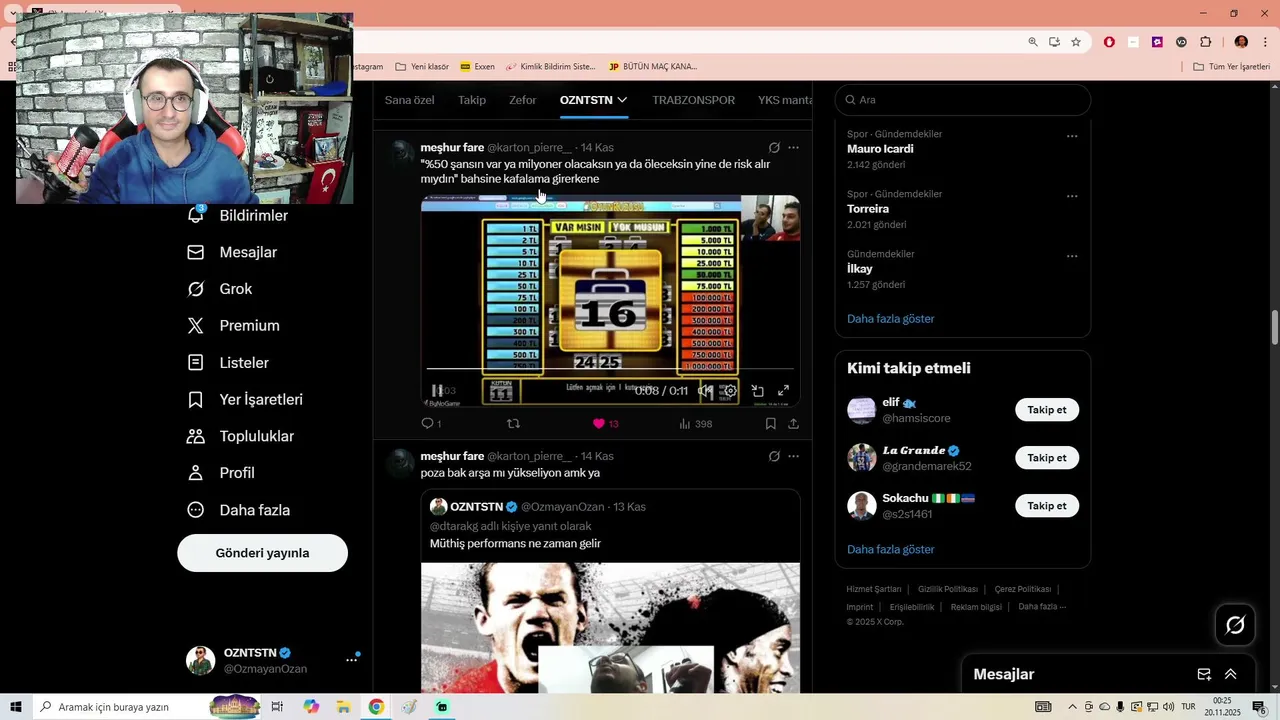Open floating Grok button
The height and width of the screenshot is (720, 1280).
click(x=1235, y=625)
